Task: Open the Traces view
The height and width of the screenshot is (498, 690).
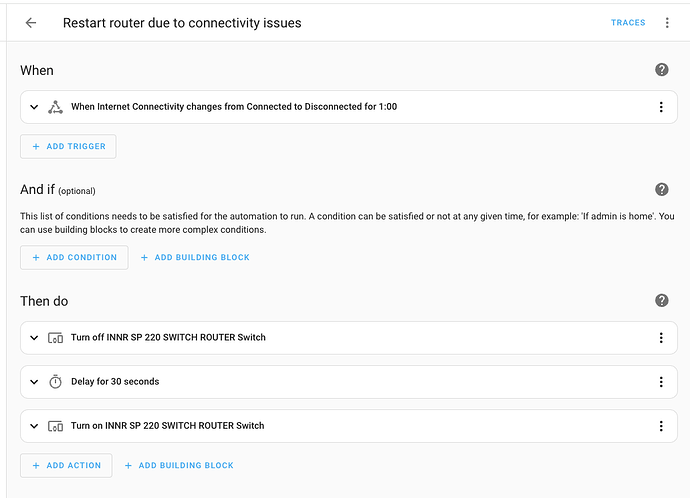Action: 628,23
